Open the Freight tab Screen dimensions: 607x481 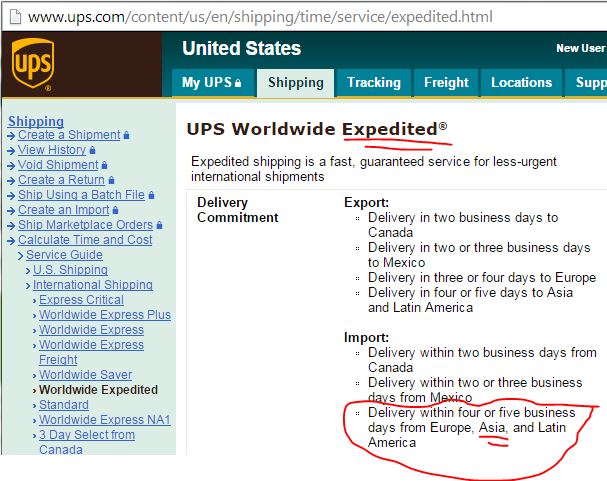click(446, 82)
